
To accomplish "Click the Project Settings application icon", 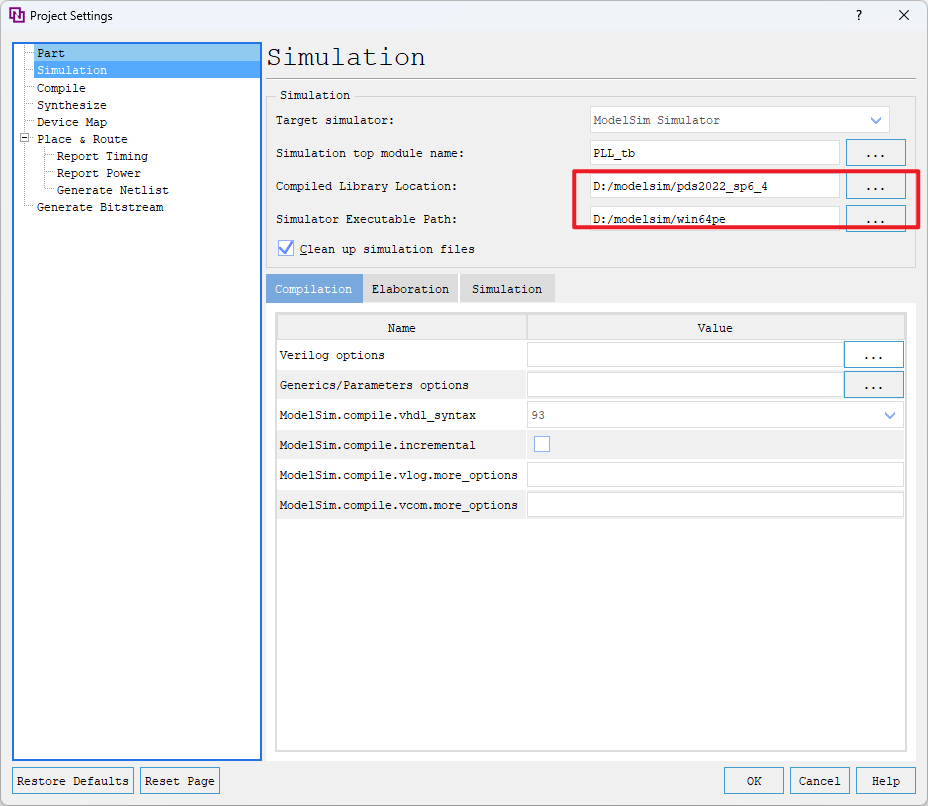I will click(x=14, y=15).
